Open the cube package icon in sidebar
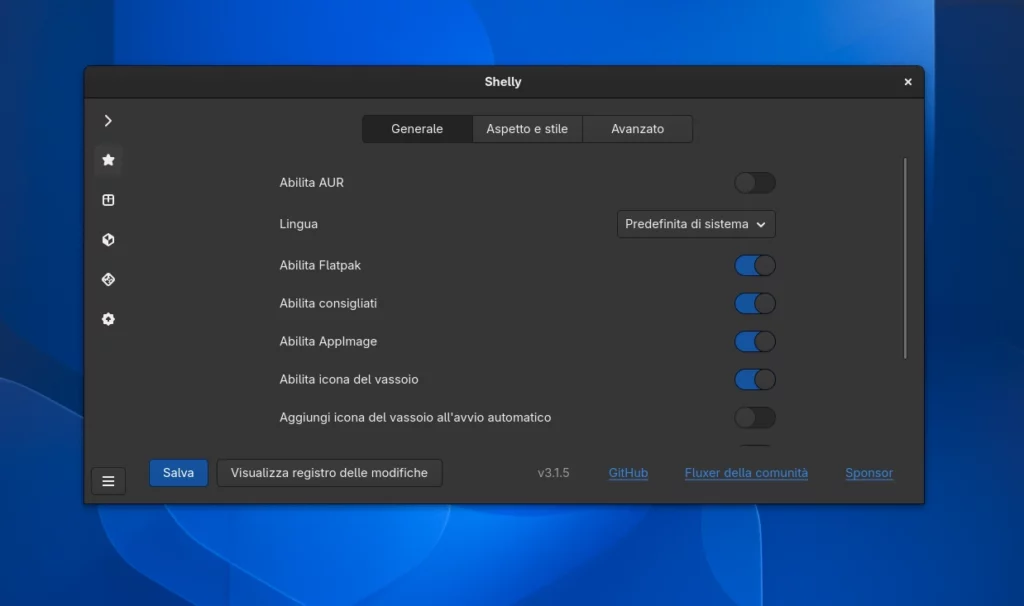1024x606 pixels. (108, 240)
